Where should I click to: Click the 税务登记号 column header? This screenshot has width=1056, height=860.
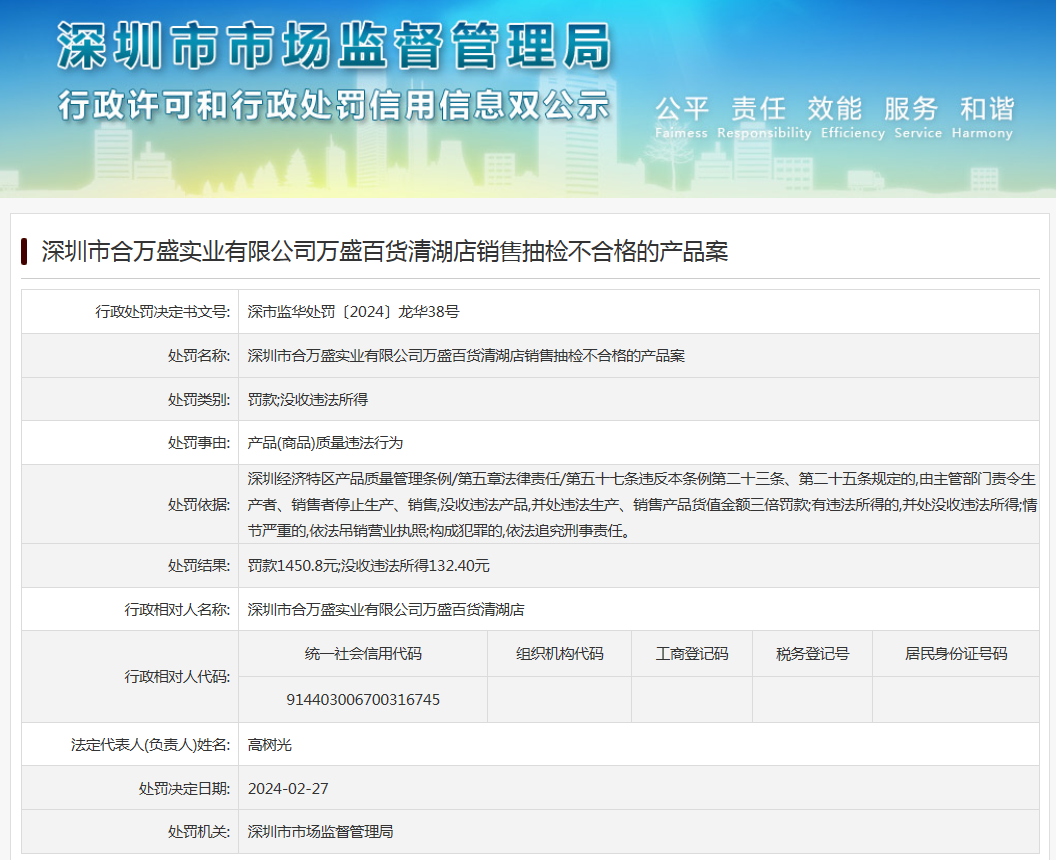pyautogui.click(x=813, y=653)
